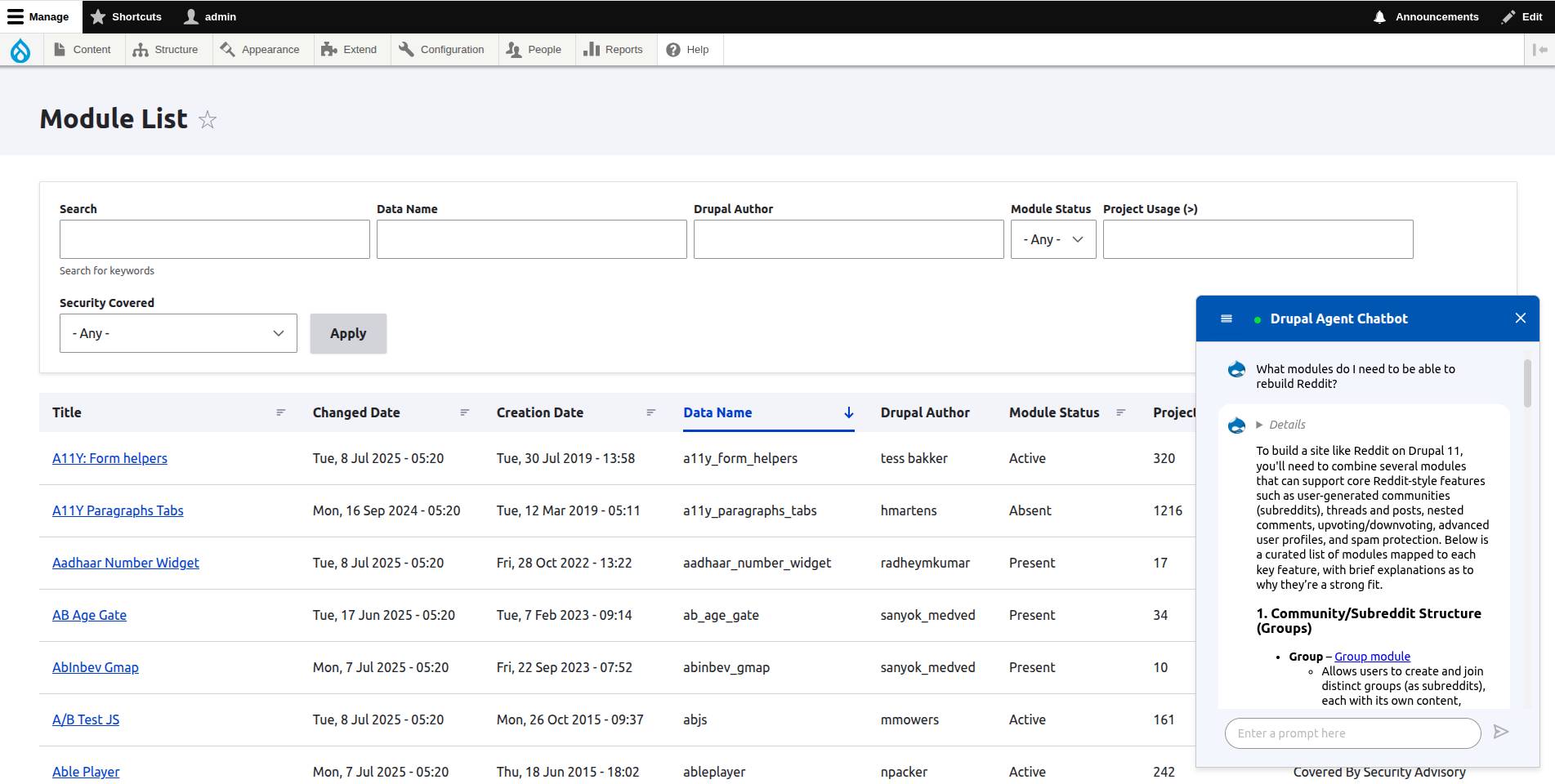
Task: Open Group module link in chatbot
Action: click(1372, 657)
